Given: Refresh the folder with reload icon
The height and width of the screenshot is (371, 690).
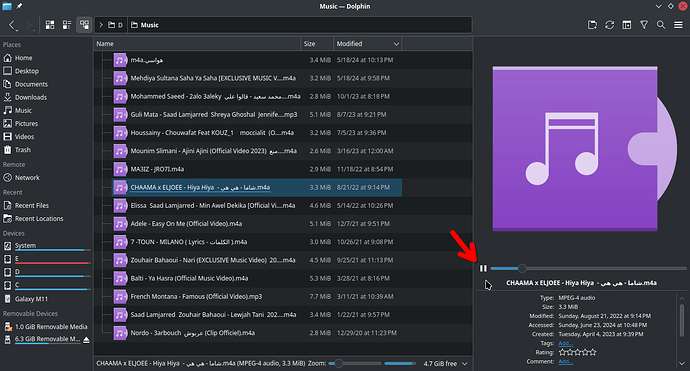Looking at the screenshot, I should 609,25.
